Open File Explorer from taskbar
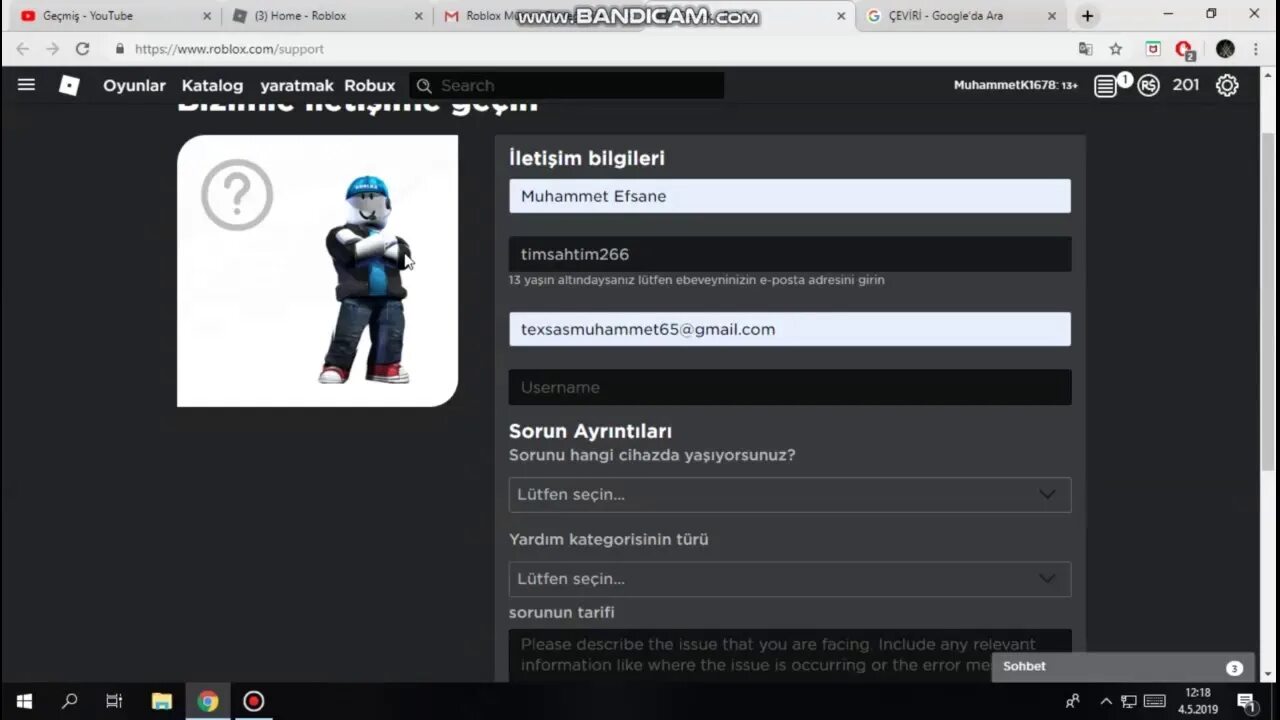The width and height of the screenshot is (1280, 720). pos(162,701)
